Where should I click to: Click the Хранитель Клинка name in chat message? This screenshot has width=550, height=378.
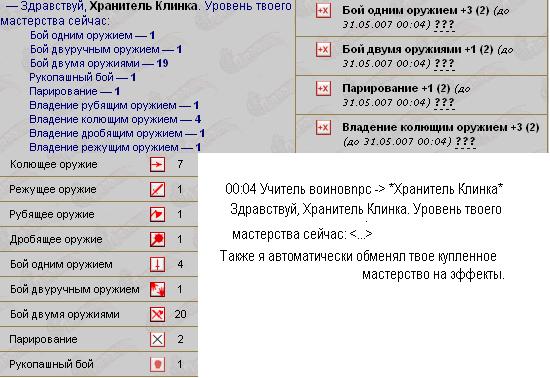coord(446,189)
